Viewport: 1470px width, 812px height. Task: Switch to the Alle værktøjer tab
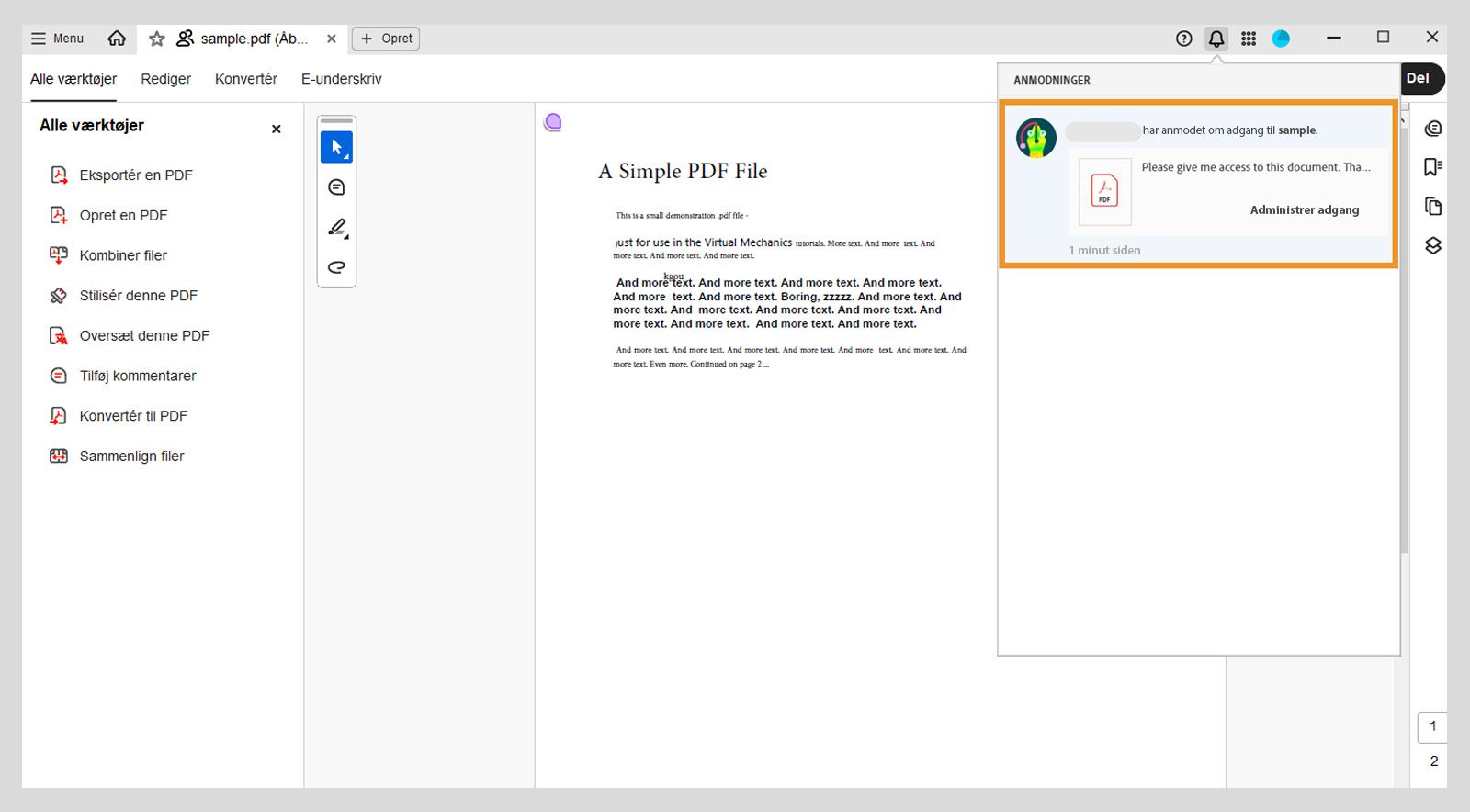pyautogui.click(x=73, y=79)
